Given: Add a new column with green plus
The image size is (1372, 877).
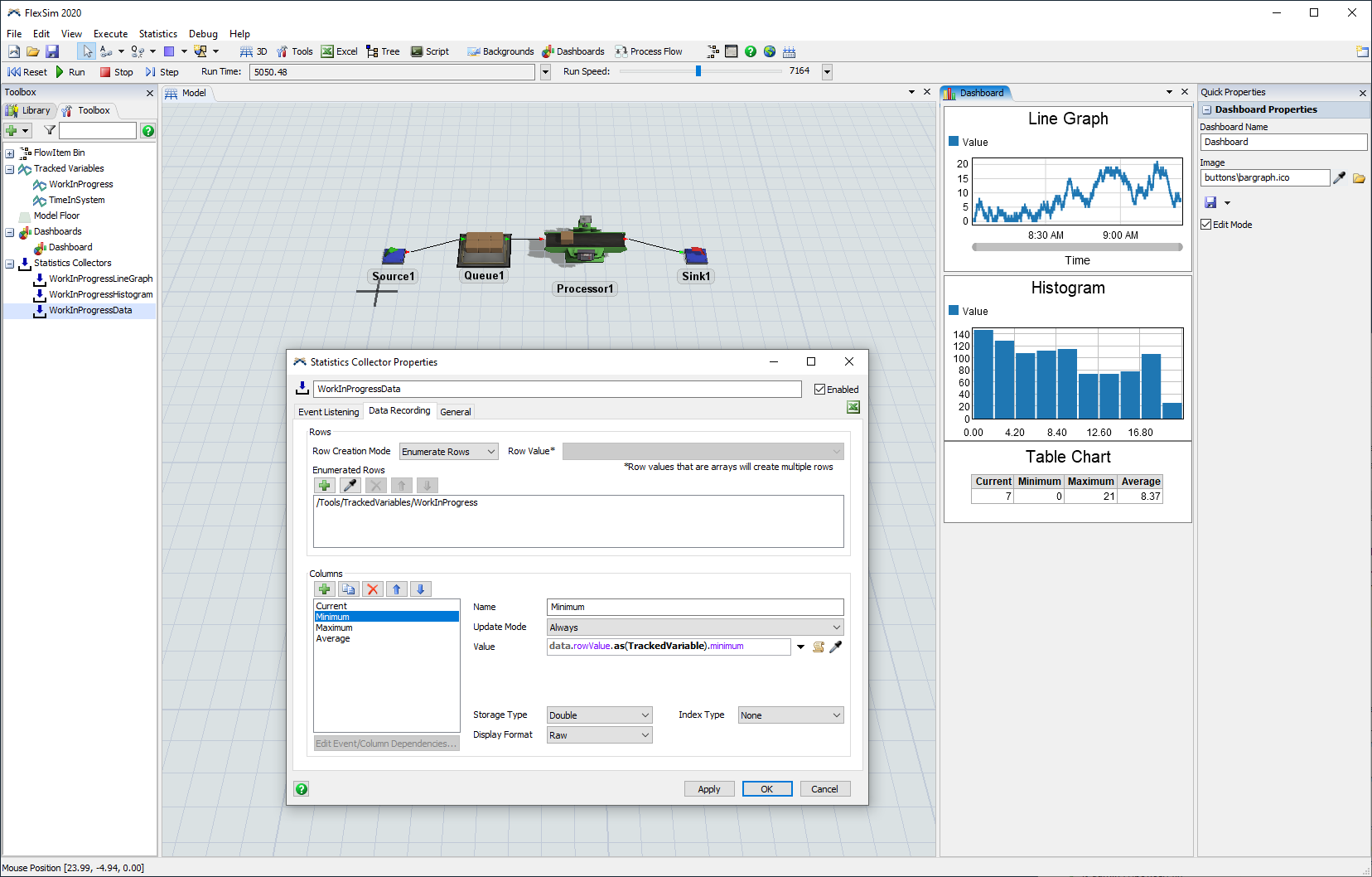Looking at the screenshot, I should pos(325,589).
